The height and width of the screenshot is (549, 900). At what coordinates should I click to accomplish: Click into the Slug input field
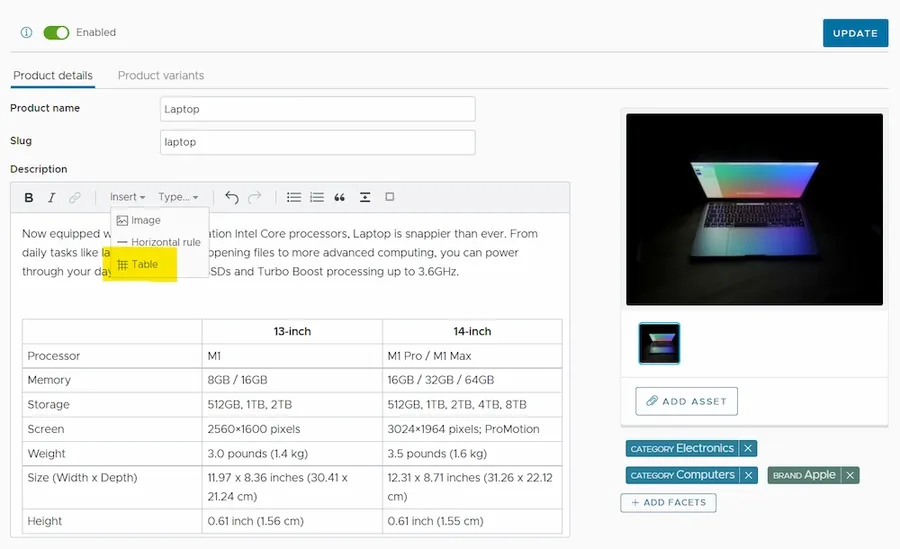(x=317, y=142)
